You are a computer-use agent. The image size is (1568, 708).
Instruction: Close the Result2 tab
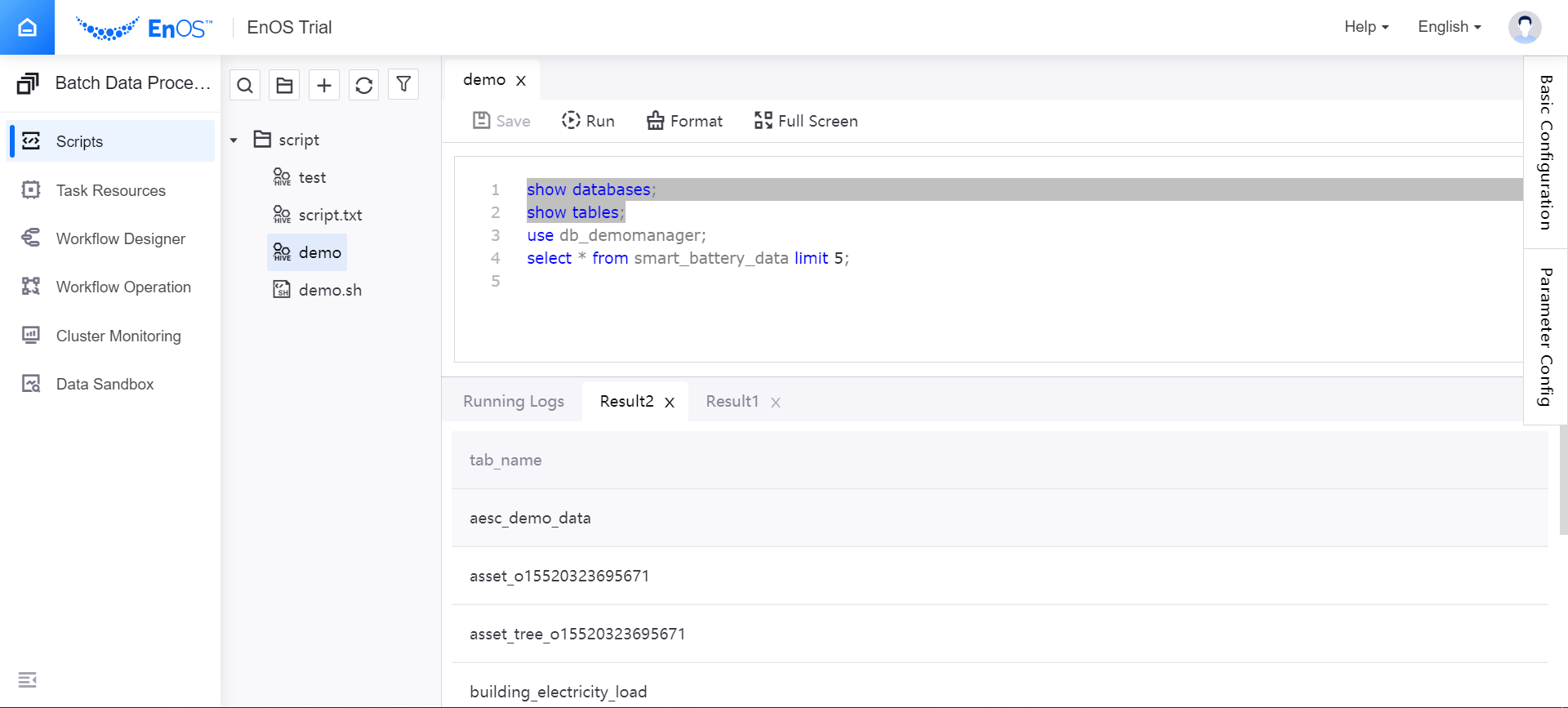pyautogui.click(x=670, y=403)
